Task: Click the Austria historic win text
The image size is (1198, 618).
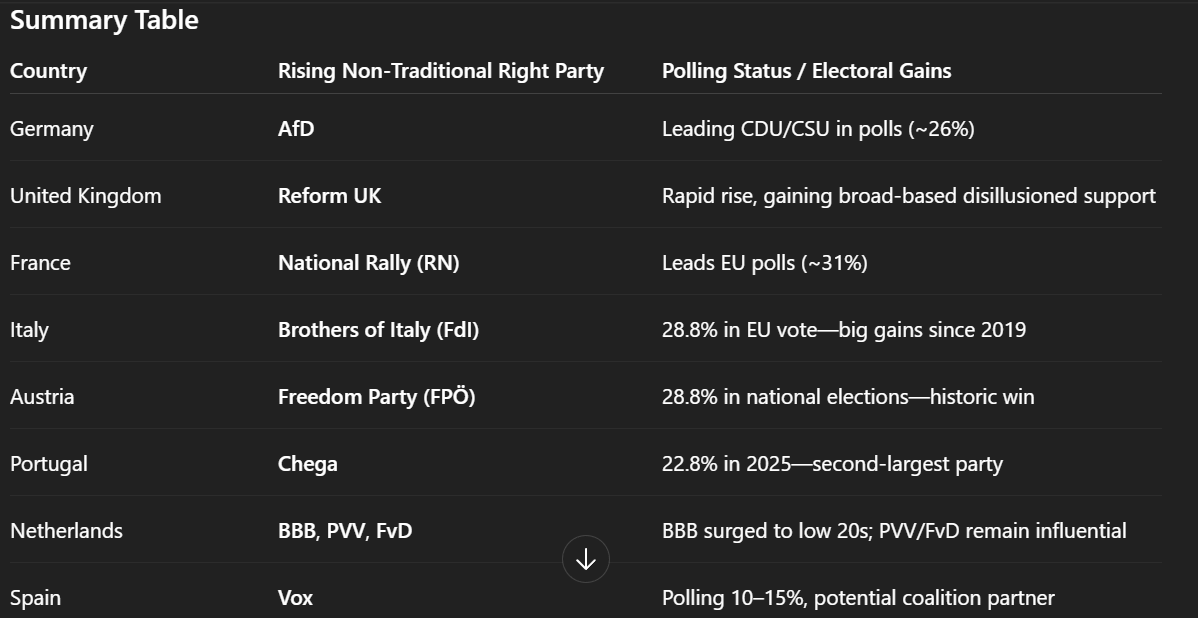Action: pyautogui.click(x=847, y=397)
